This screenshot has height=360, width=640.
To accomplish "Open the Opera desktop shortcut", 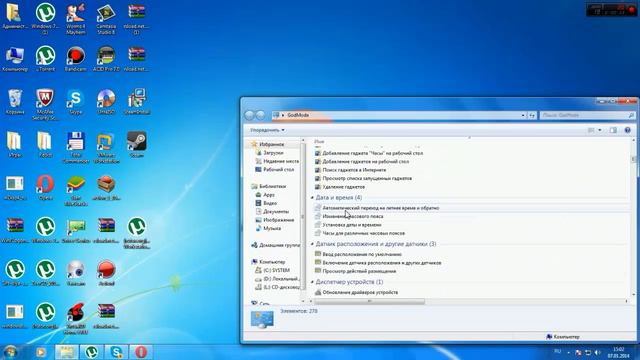I will pos(45,187).
